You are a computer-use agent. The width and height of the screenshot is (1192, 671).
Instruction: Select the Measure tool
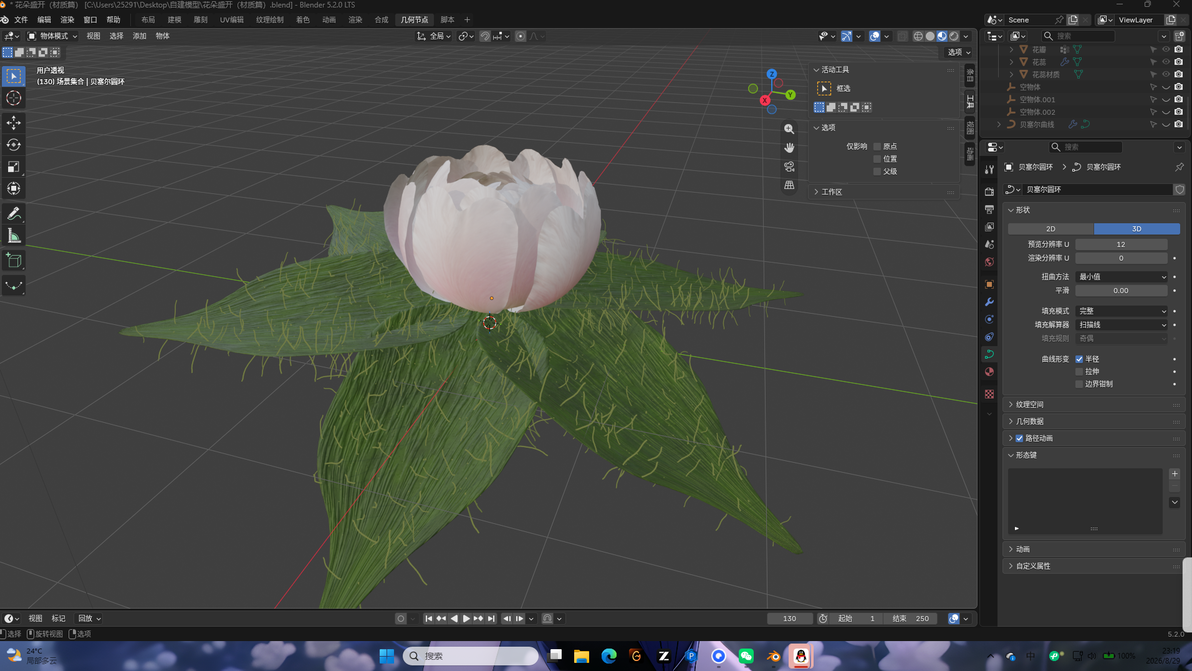pos(14,236)
